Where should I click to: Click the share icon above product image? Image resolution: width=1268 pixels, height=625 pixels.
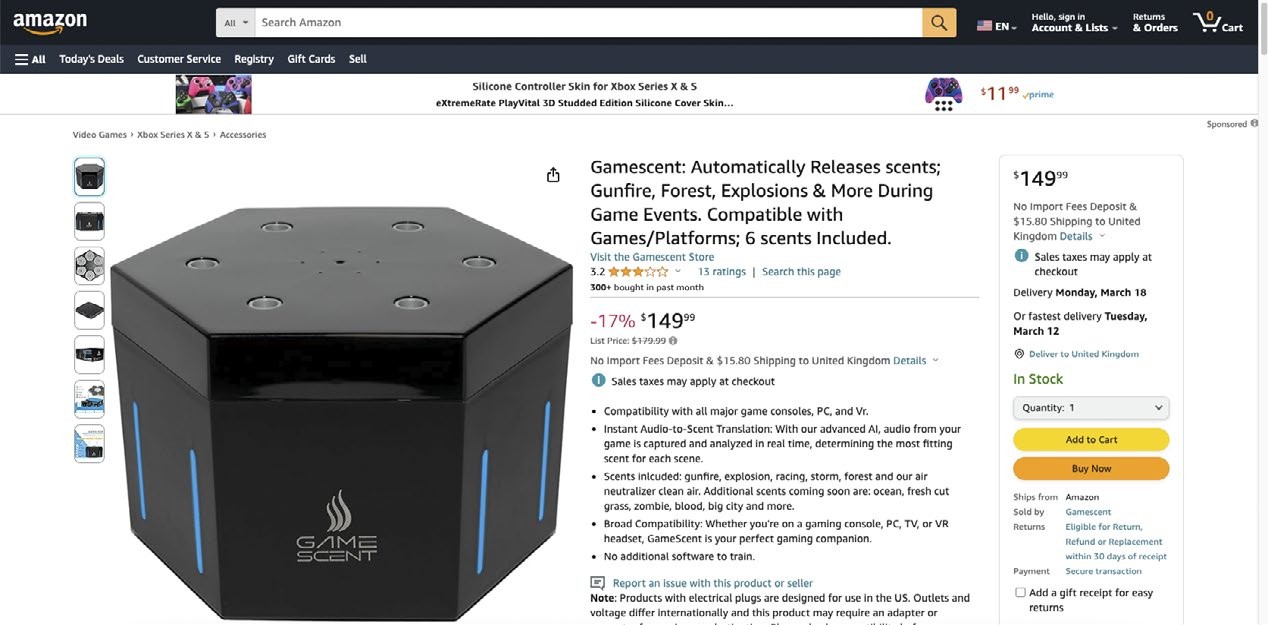coord(553,175)
